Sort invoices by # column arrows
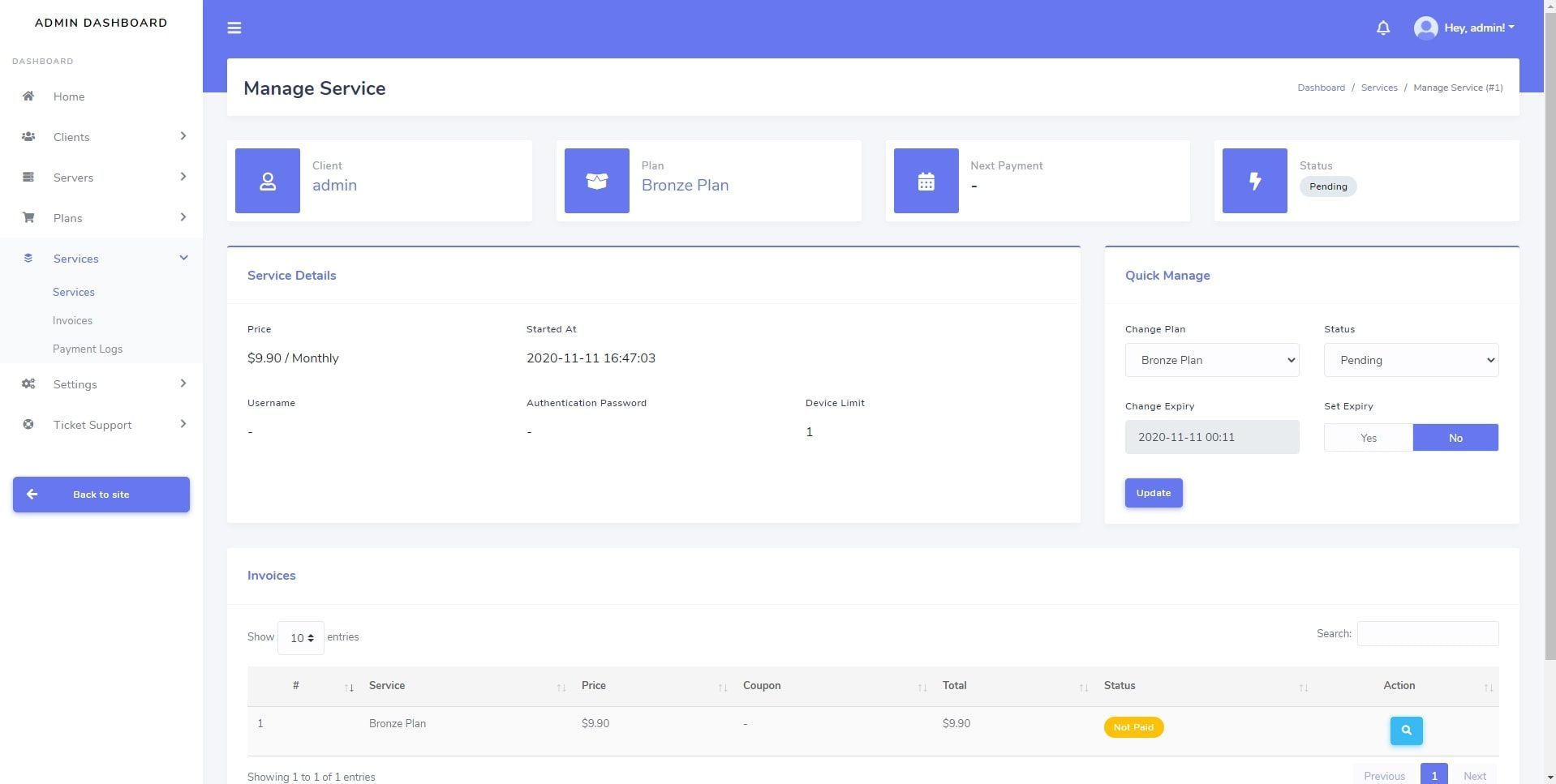Image resolution: width=1556 pixels, height=784 pixels. pyautogui.click(x=349, y=688)
